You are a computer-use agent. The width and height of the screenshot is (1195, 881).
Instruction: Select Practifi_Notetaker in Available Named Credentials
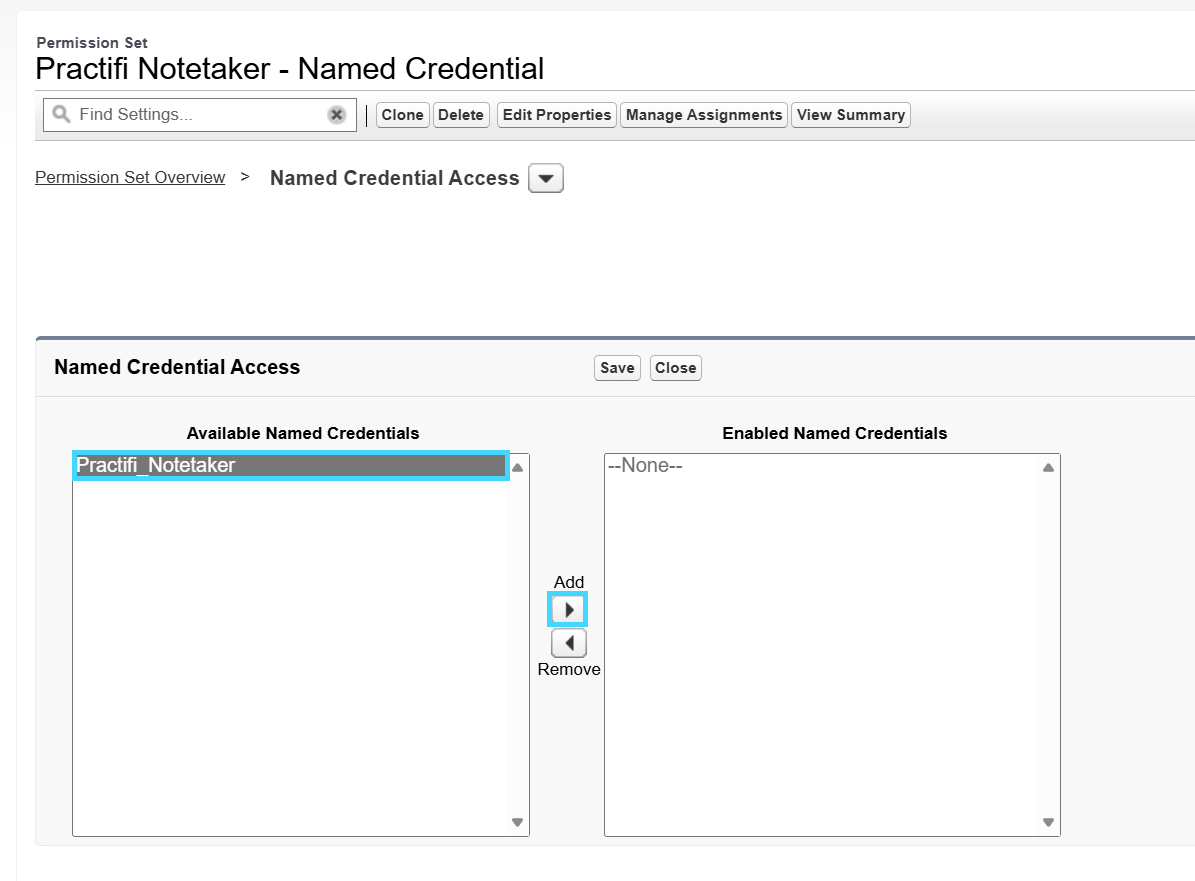(x=290, y=466)
